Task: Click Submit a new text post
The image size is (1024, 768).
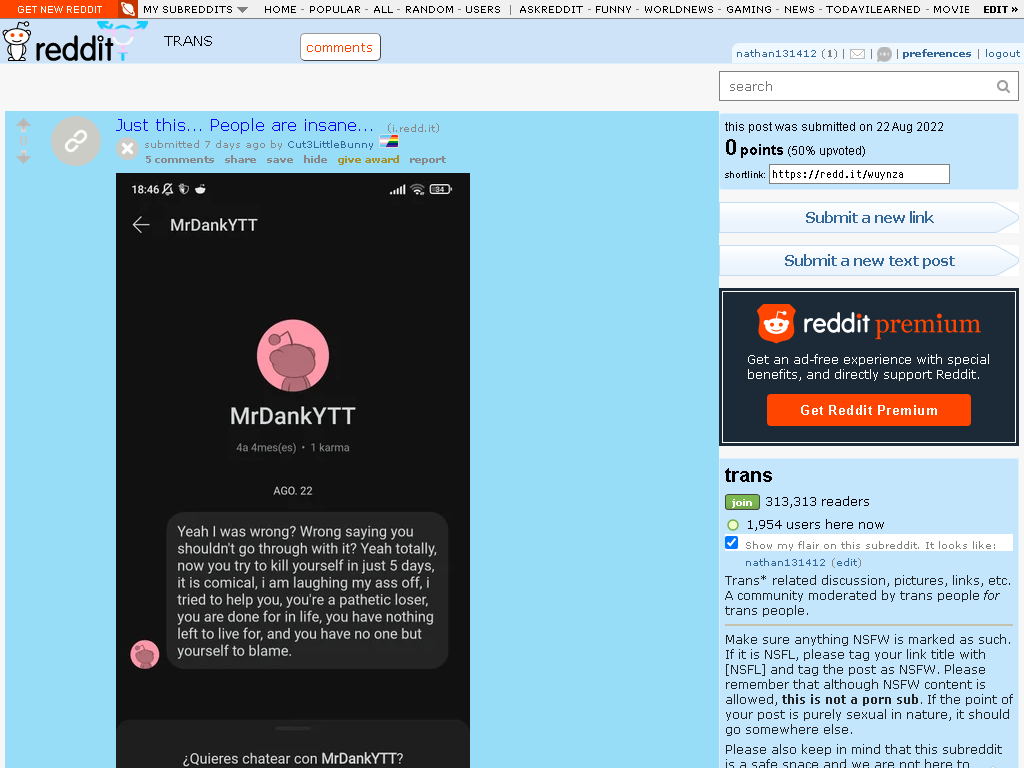Action: tap(869, 261)
